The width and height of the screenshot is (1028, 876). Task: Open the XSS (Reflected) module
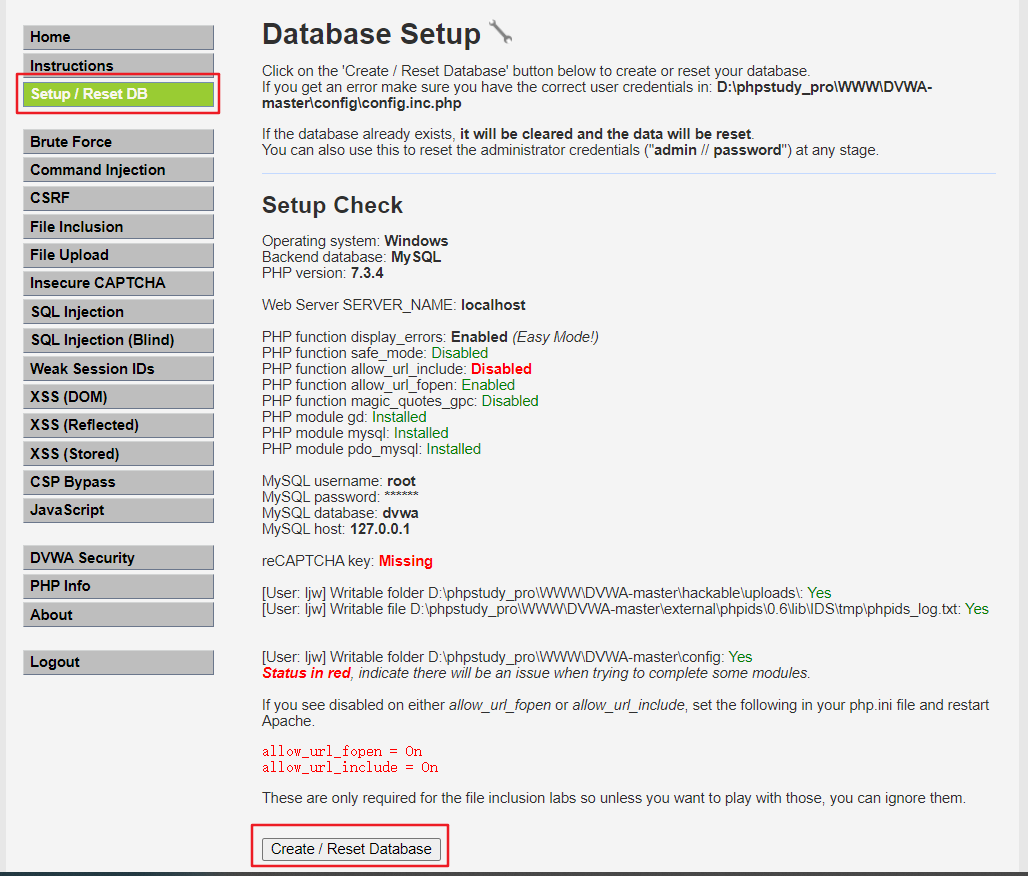click(x=118, y=425)
